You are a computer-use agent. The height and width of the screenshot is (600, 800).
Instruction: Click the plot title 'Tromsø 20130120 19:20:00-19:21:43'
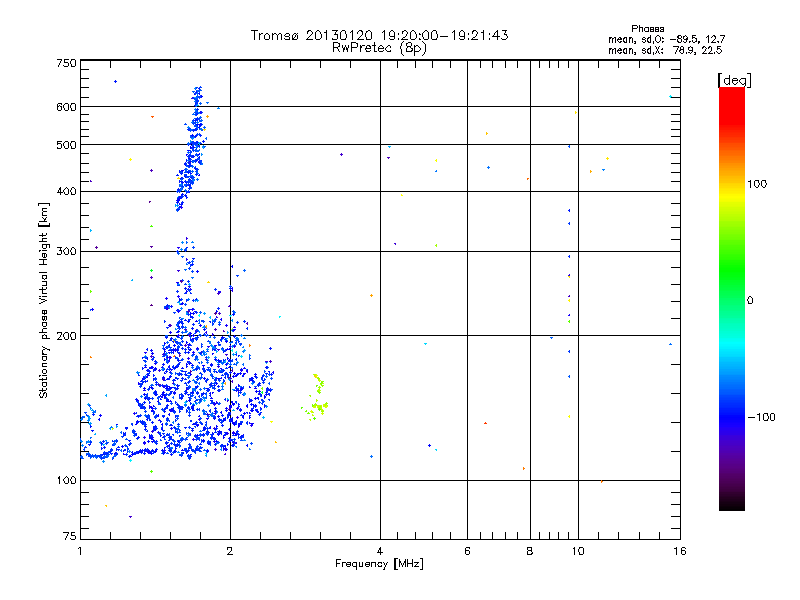379,35
